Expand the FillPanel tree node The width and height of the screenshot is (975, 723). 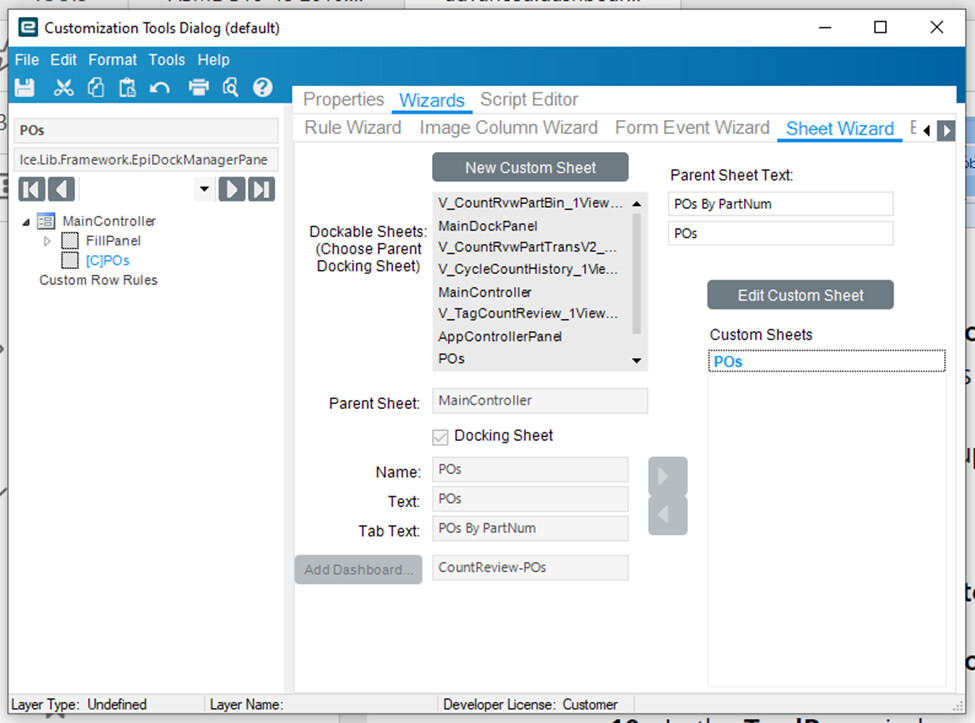(x=47, y=241)
